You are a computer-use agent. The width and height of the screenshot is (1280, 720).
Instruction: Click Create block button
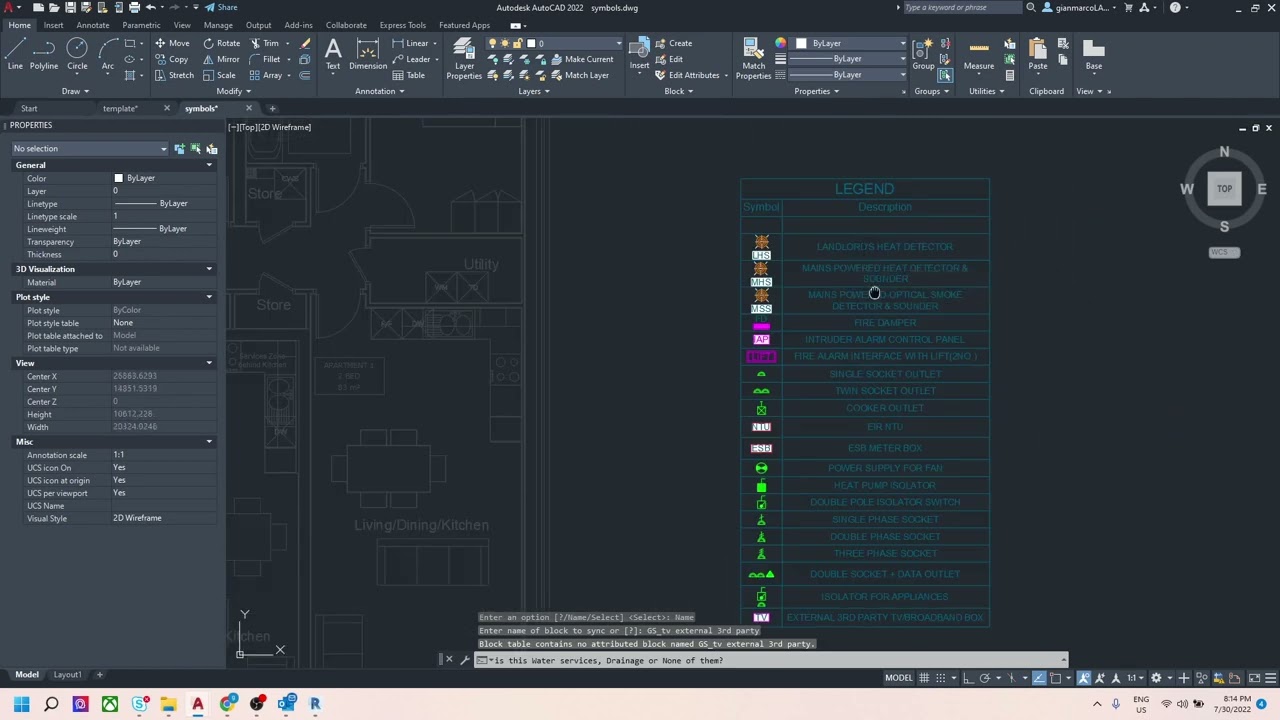673,43
